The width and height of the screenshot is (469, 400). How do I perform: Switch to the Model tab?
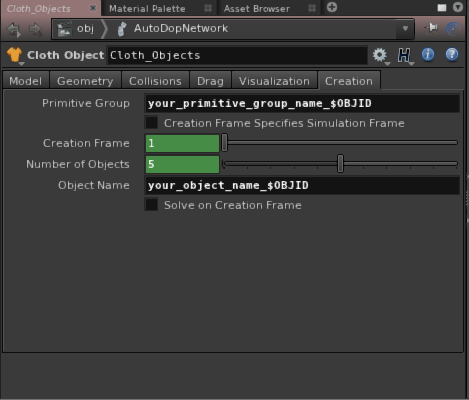coord(26,81)
